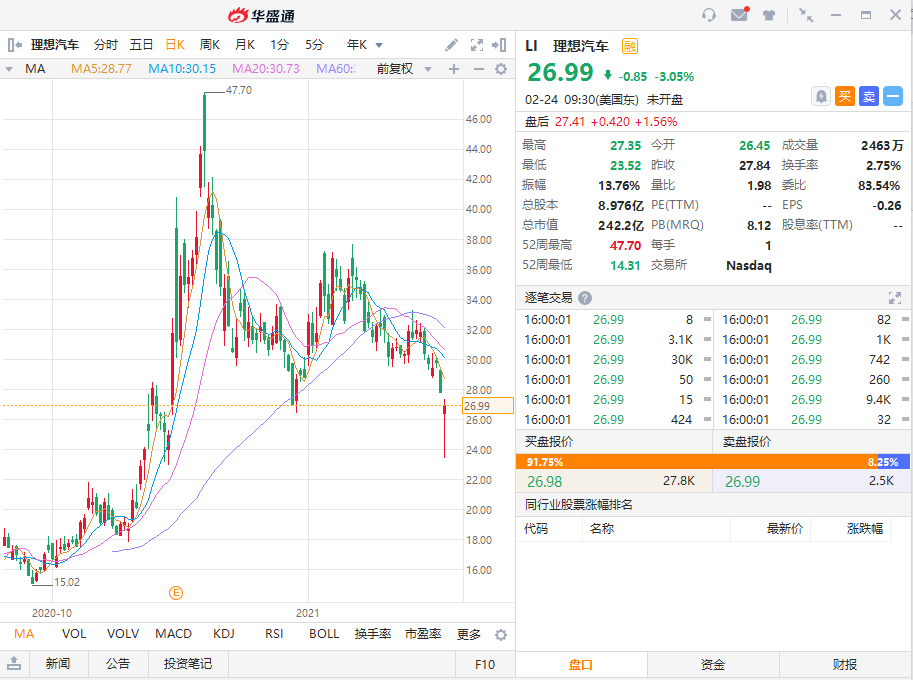Click the blue ask ratio 8.25% bar

click(x=893, y=462)
